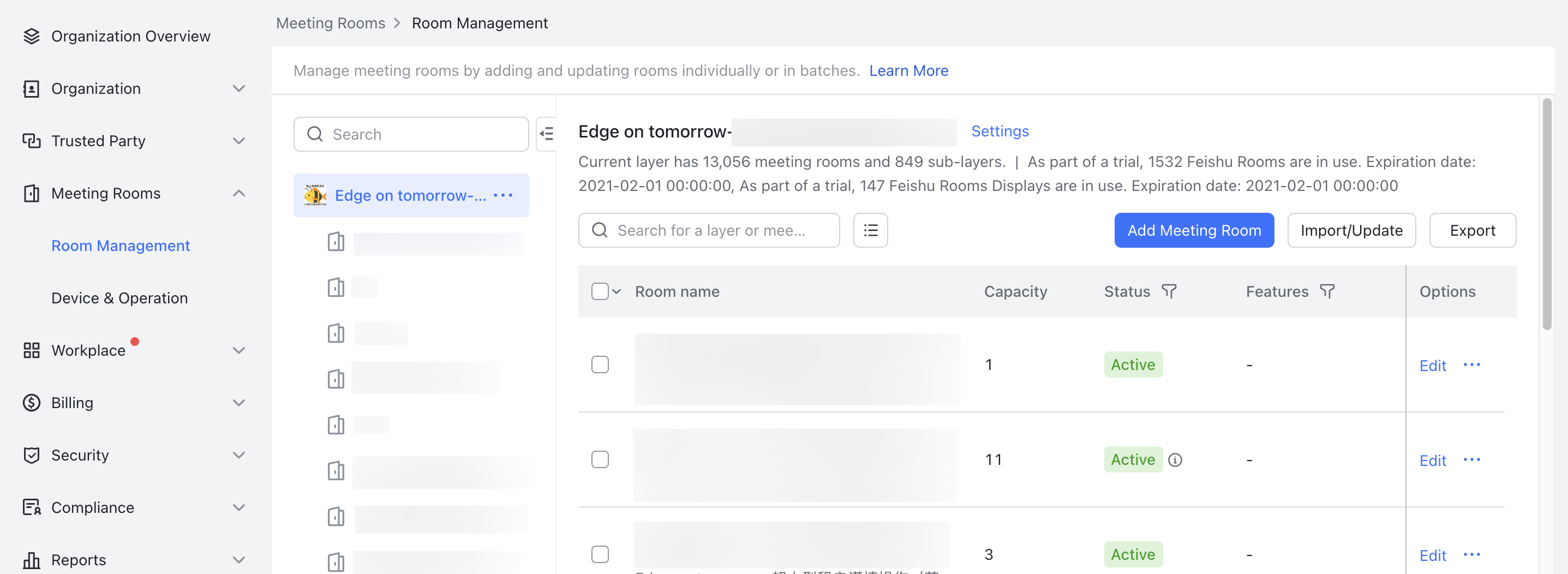Screen dimensions: 1568x574
Task: Click the info icon beside Active status
Action: (1175, 460)
